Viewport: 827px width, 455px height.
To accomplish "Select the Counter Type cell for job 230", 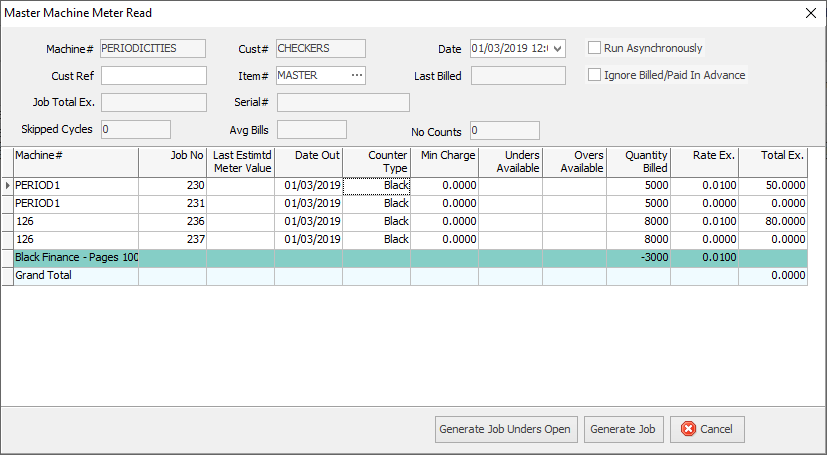I will click(376, 186).
